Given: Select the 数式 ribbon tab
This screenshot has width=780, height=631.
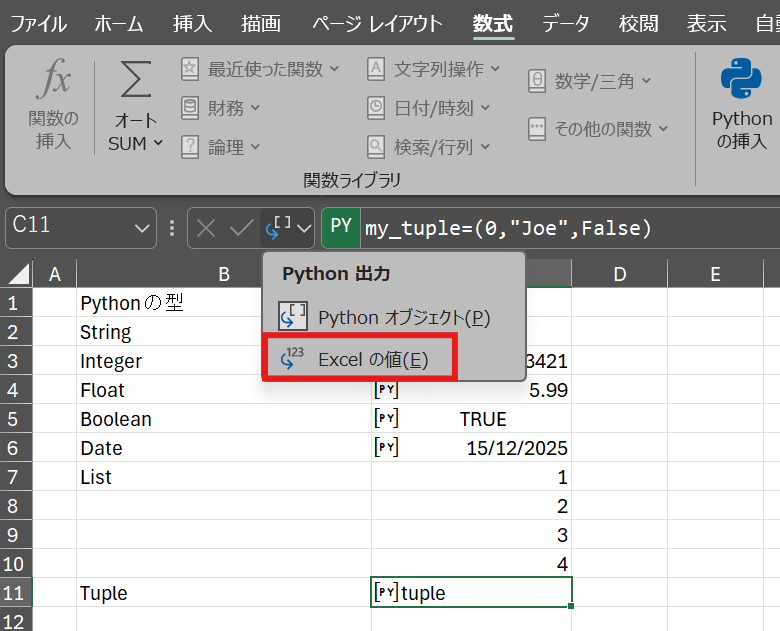Looking at the screenshot, I should 492,23.
